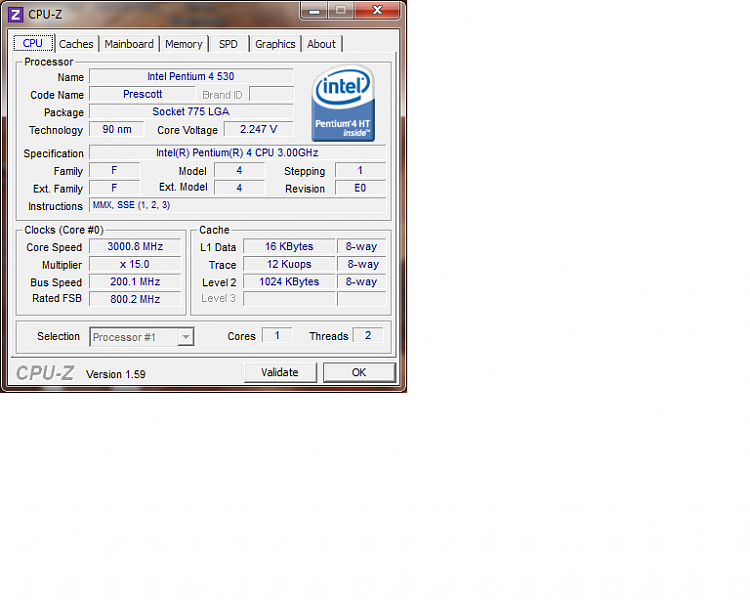Click the Revision value E0
The width and height of the screenshot is (750, 600).
click(x=360, y=188)
